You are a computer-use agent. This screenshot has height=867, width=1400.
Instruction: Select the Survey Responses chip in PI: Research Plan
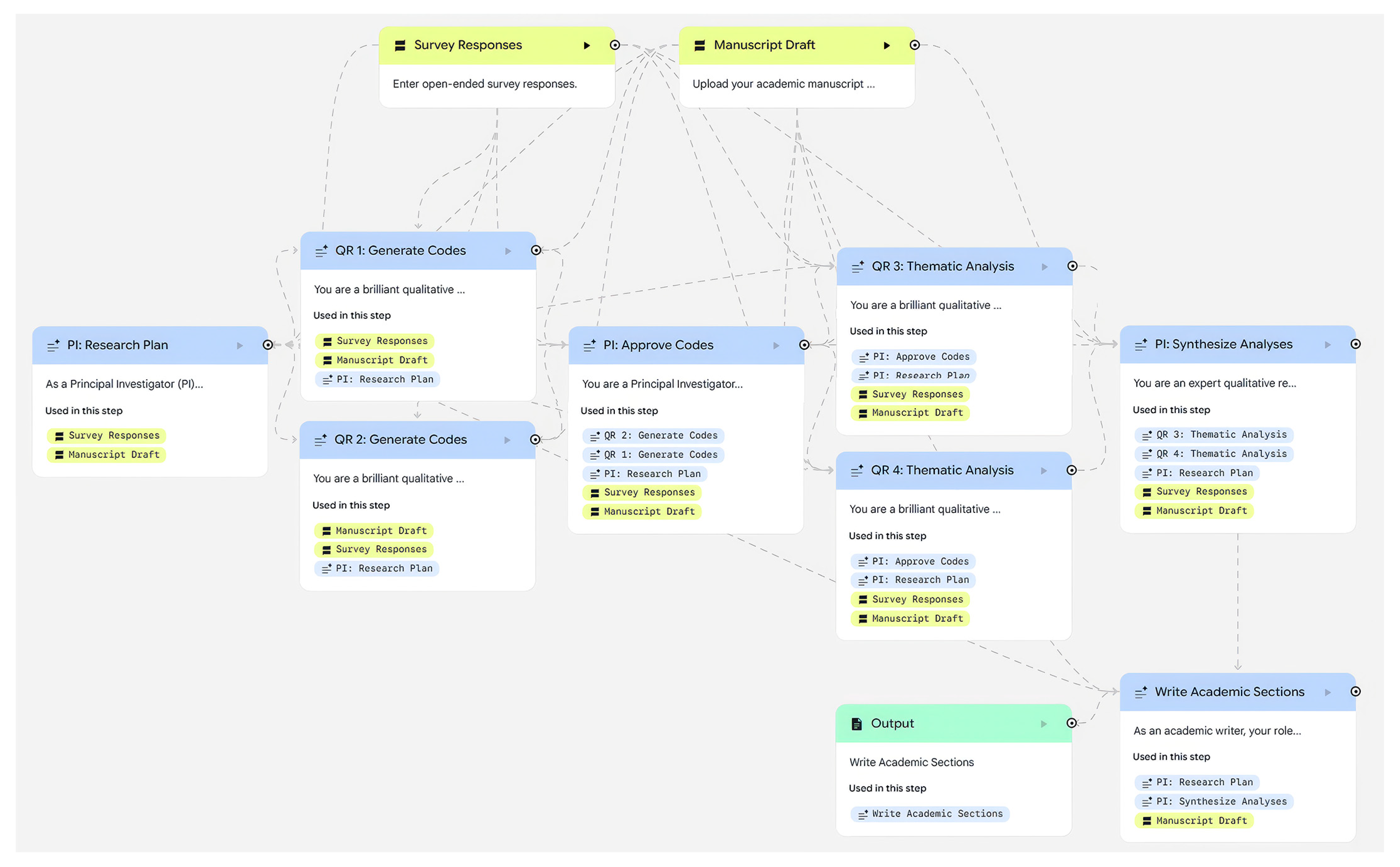[107, 436]
